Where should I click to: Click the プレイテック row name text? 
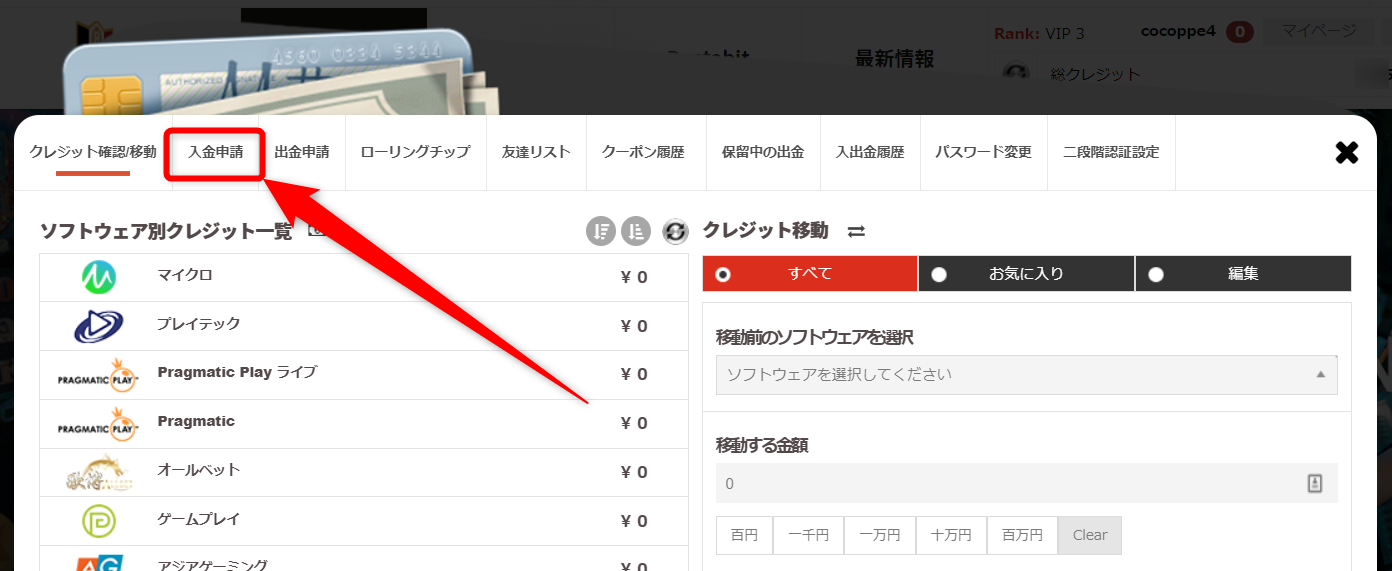click(199, 324)
